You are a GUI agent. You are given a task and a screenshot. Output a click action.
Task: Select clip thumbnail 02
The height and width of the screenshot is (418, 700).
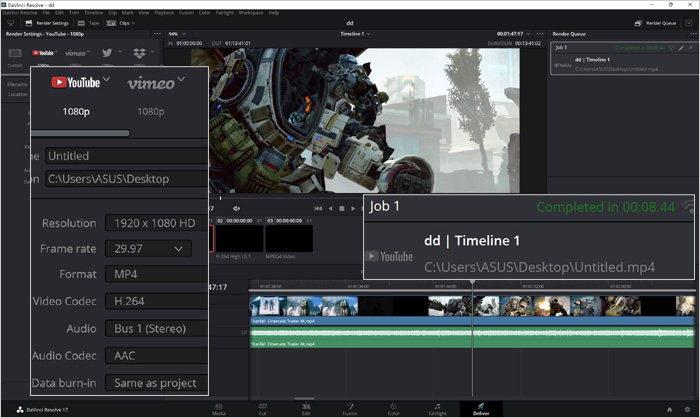[239, 238]
